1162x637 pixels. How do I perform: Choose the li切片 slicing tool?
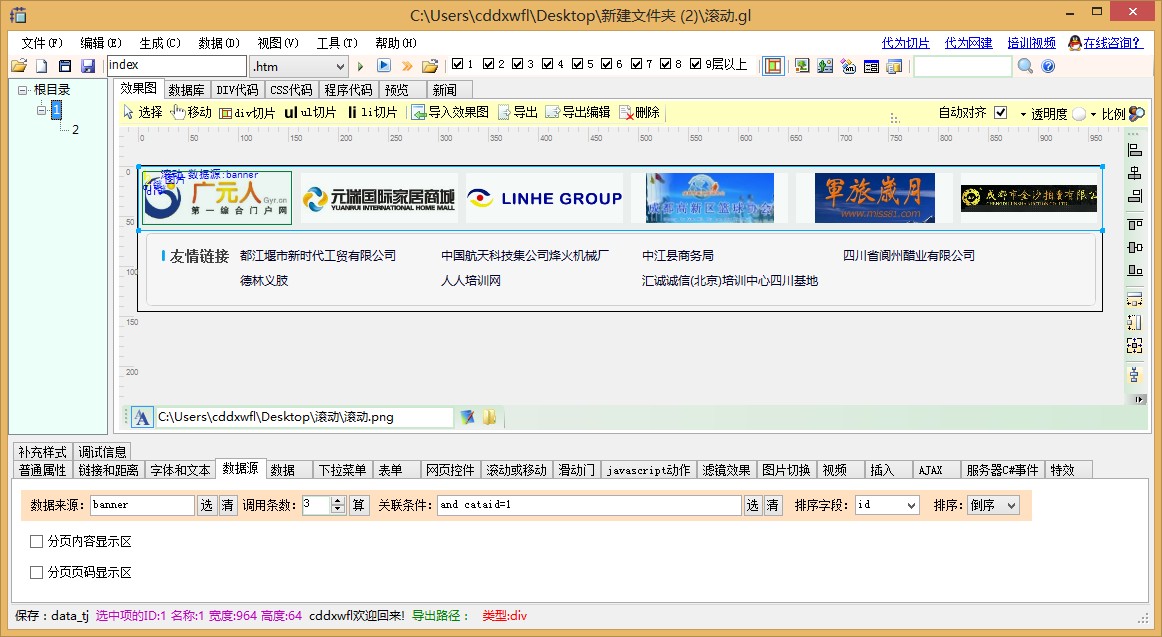click(373, 112)
